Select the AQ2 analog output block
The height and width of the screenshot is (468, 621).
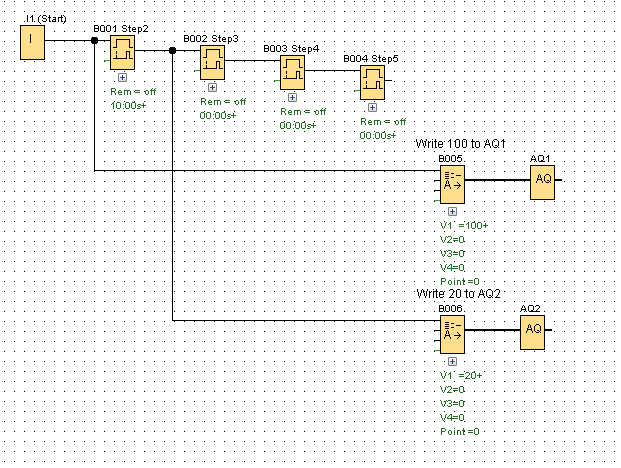click(533, 333)
